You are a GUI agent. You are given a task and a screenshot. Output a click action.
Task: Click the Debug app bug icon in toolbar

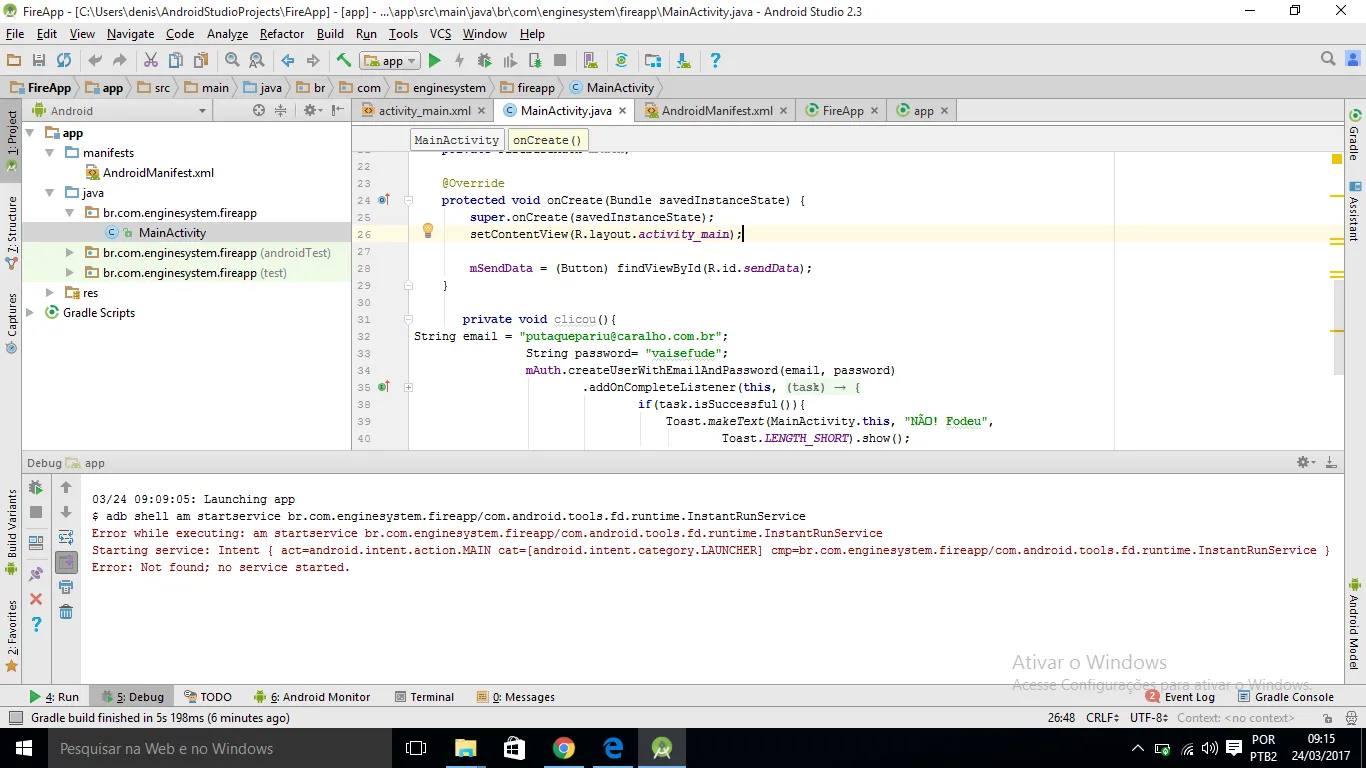click(484, 61)
